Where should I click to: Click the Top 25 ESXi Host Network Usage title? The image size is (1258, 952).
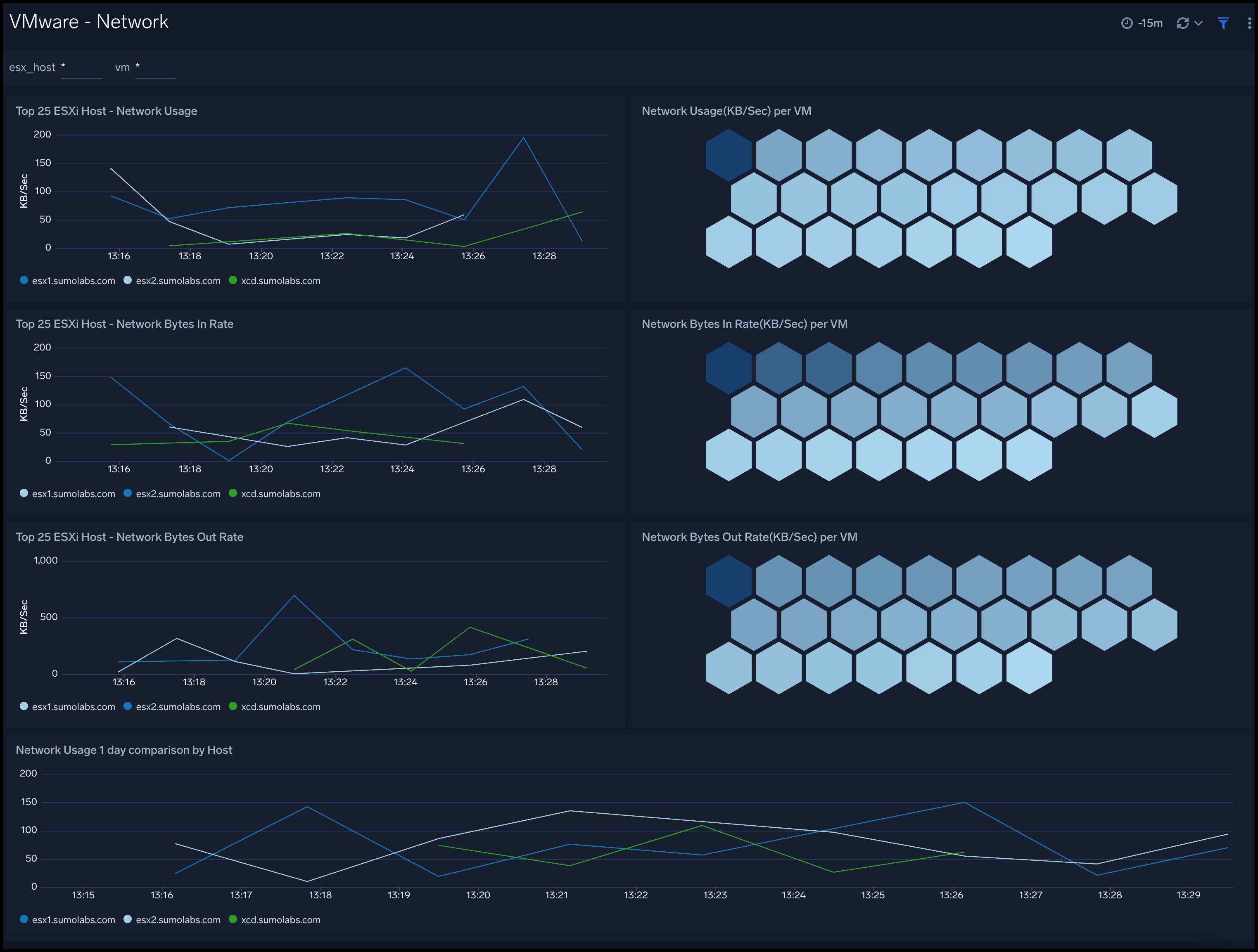[107, 111]
